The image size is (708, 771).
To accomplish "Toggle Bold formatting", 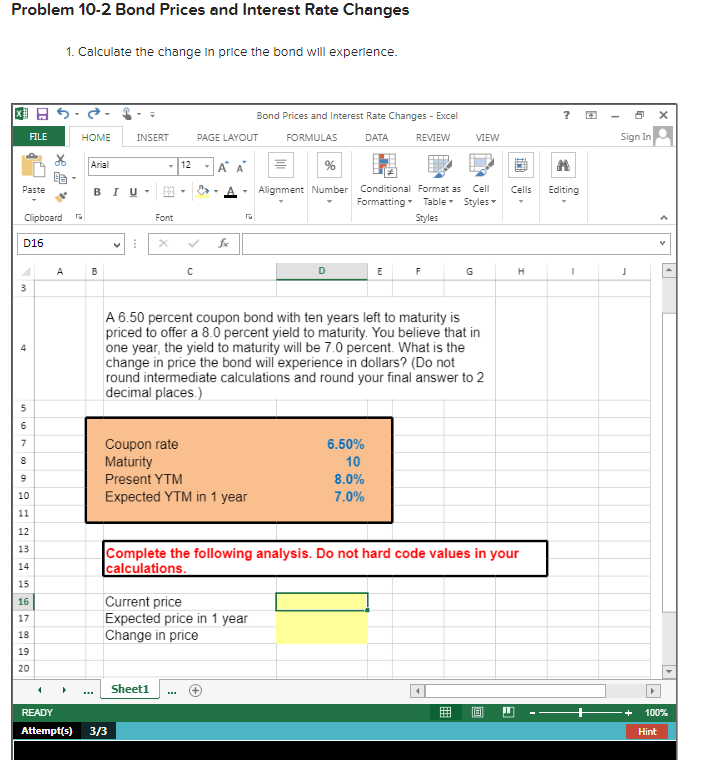I will point(97,192).
